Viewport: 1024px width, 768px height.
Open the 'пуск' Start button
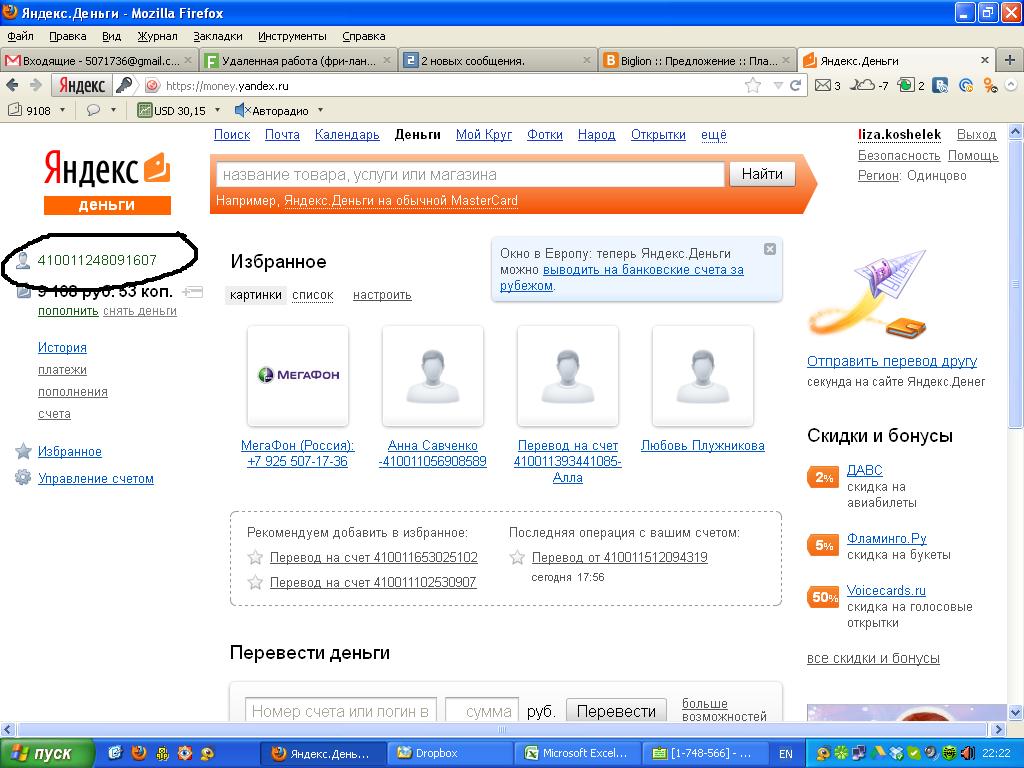click(46, 753)
